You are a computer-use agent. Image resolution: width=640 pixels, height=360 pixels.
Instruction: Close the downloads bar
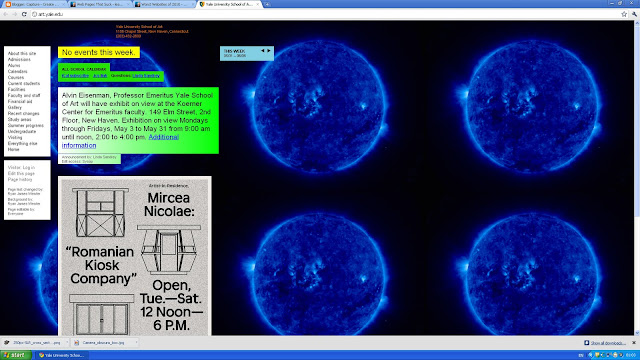tap(634, 343)
